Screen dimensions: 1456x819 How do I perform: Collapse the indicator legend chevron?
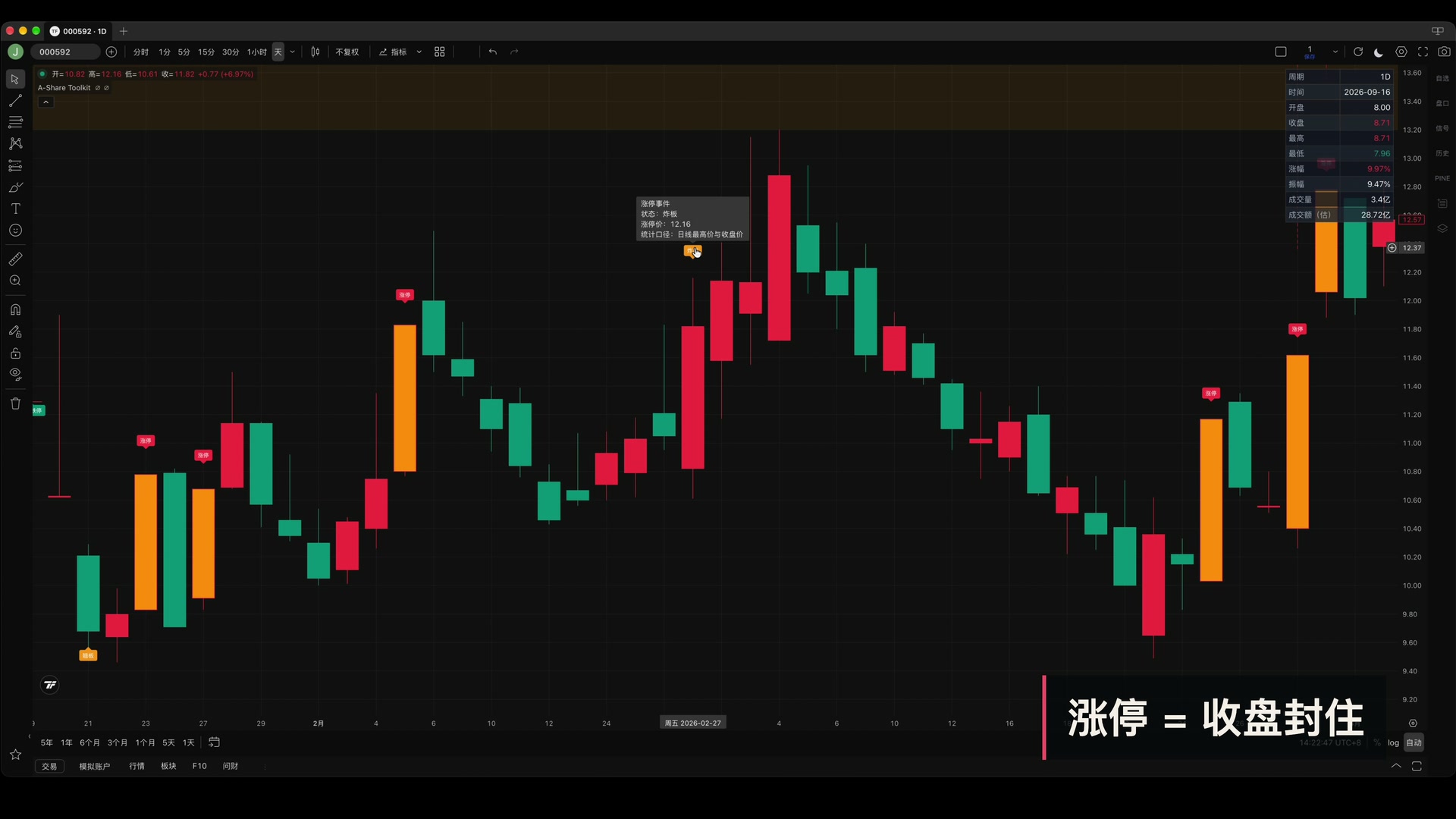[x=45, y=102]
